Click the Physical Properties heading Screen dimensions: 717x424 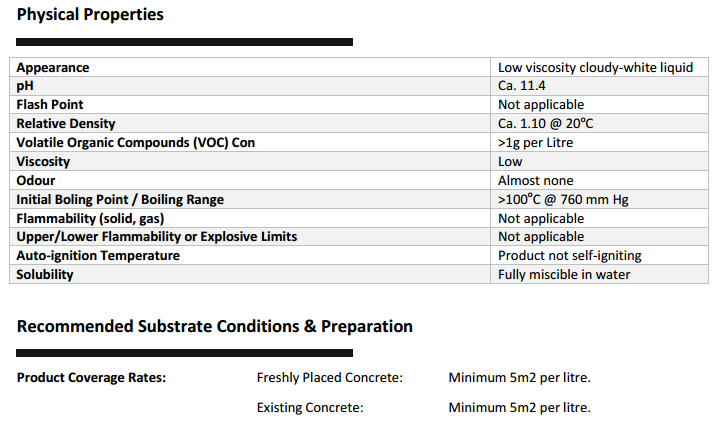[90, 15]
